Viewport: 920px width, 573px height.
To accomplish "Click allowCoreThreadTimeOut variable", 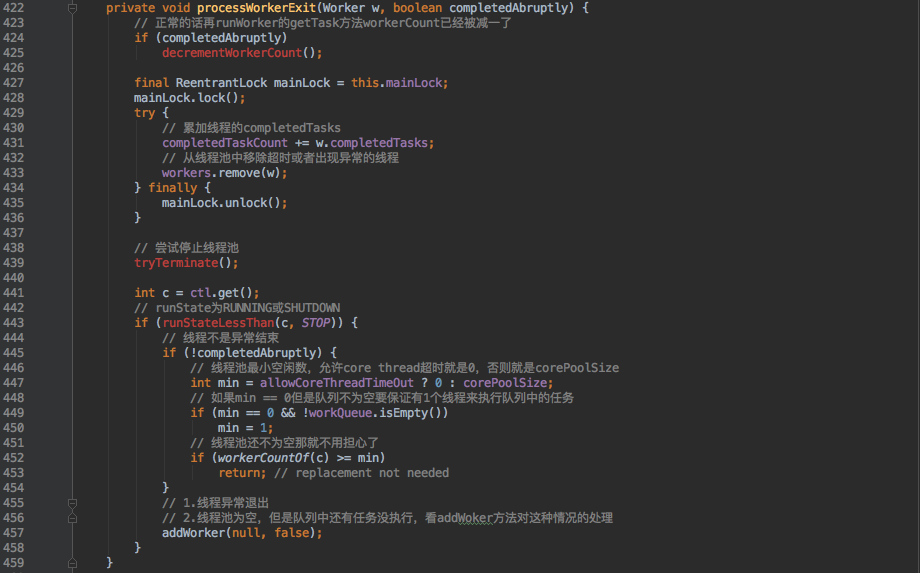I will point(337,383).
